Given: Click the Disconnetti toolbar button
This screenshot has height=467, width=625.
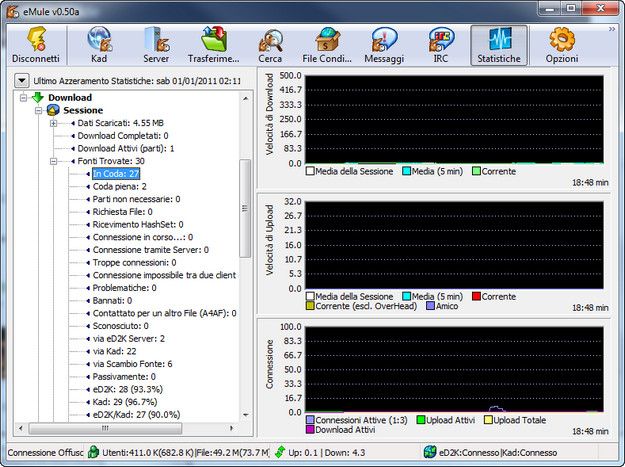Looking at the screenshot, I should (36, 45).
